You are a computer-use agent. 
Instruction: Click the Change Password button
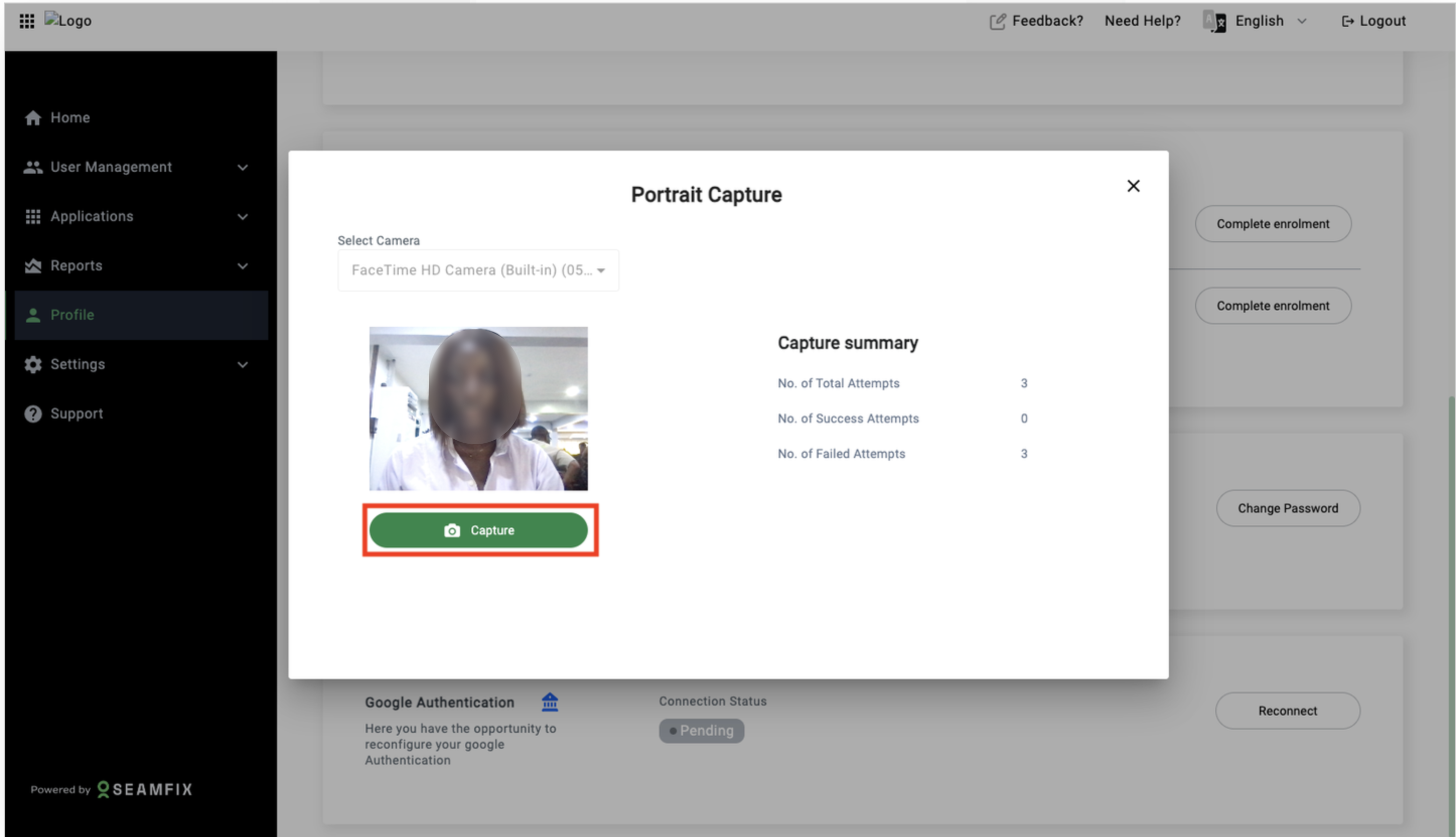click(x=1288, y=508)
